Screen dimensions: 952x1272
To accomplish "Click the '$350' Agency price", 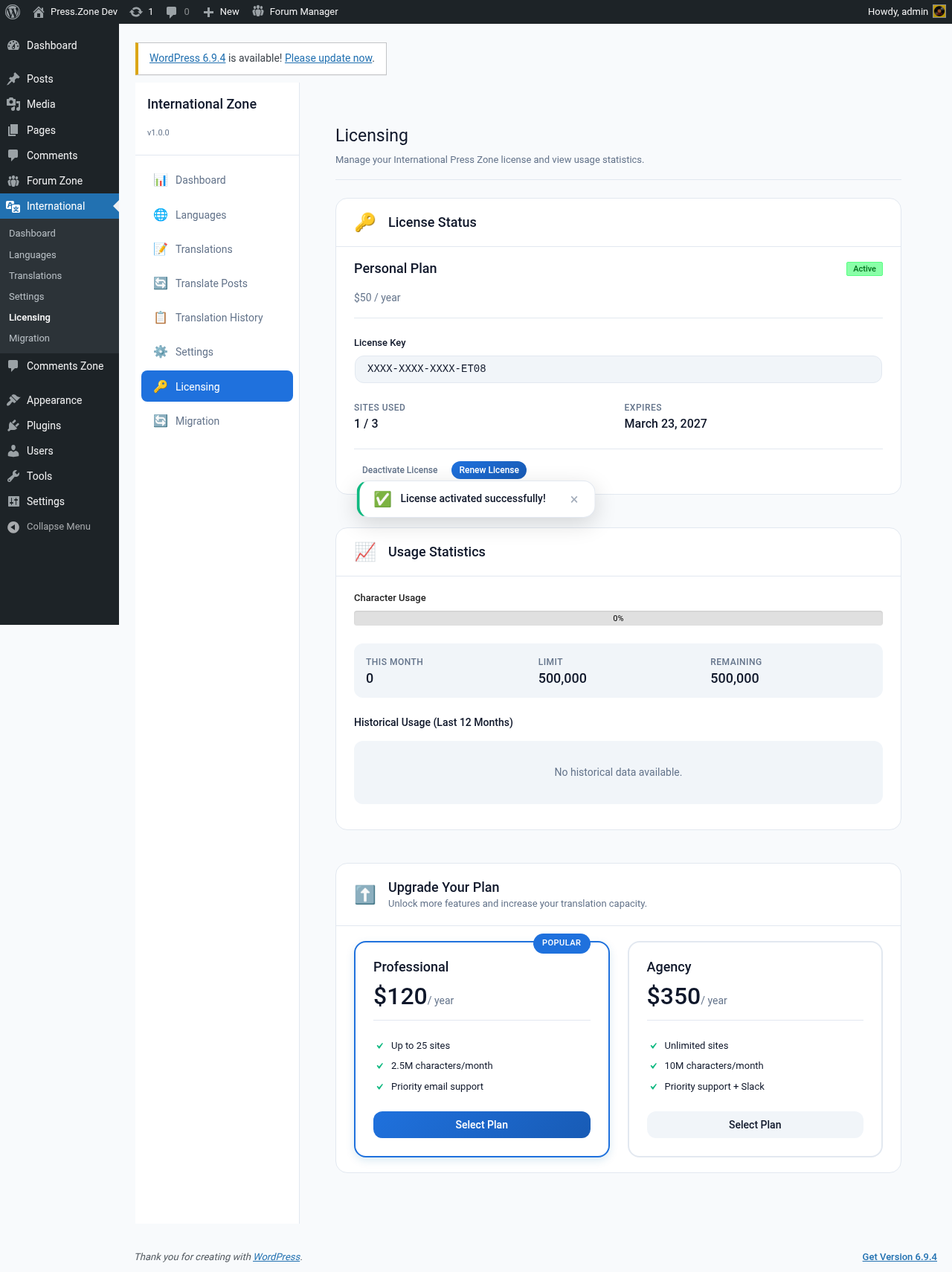I will click(x=674, y=996).
